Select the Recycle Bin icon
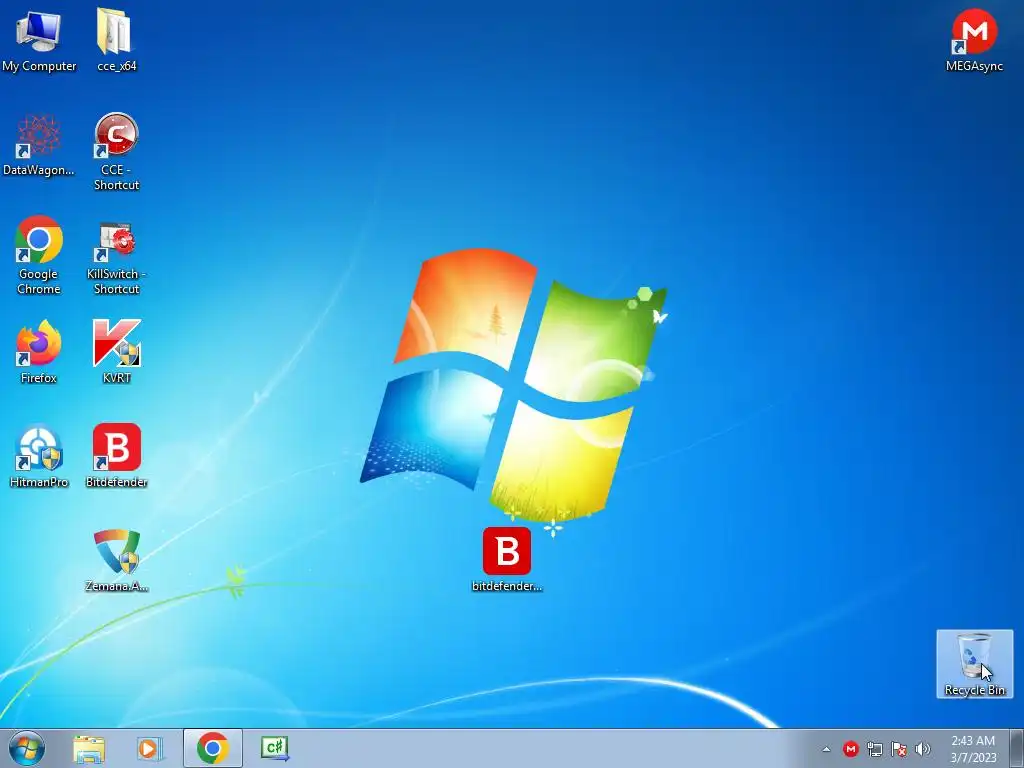Viewport: 1024px width, 768px height. [974, 664]
